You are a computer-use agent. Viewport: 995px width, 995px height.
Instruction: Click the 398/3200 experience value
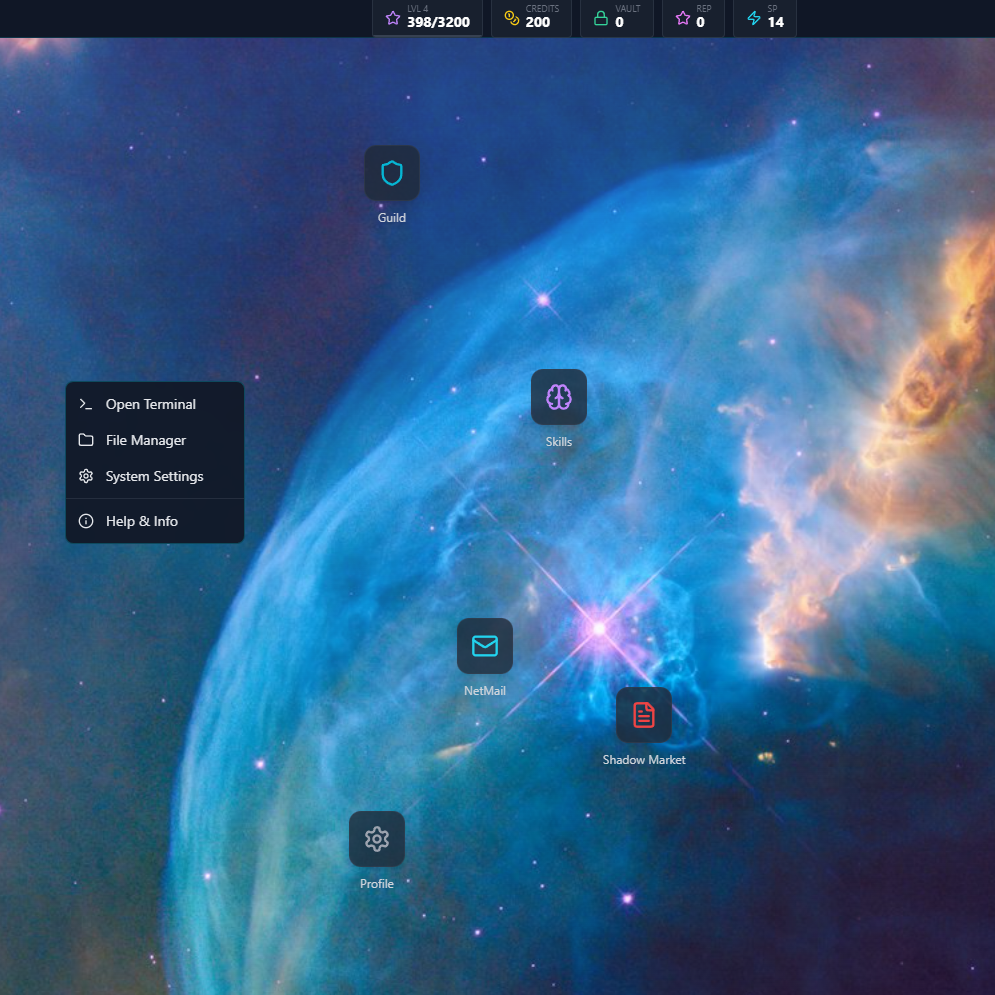(438, 23)
